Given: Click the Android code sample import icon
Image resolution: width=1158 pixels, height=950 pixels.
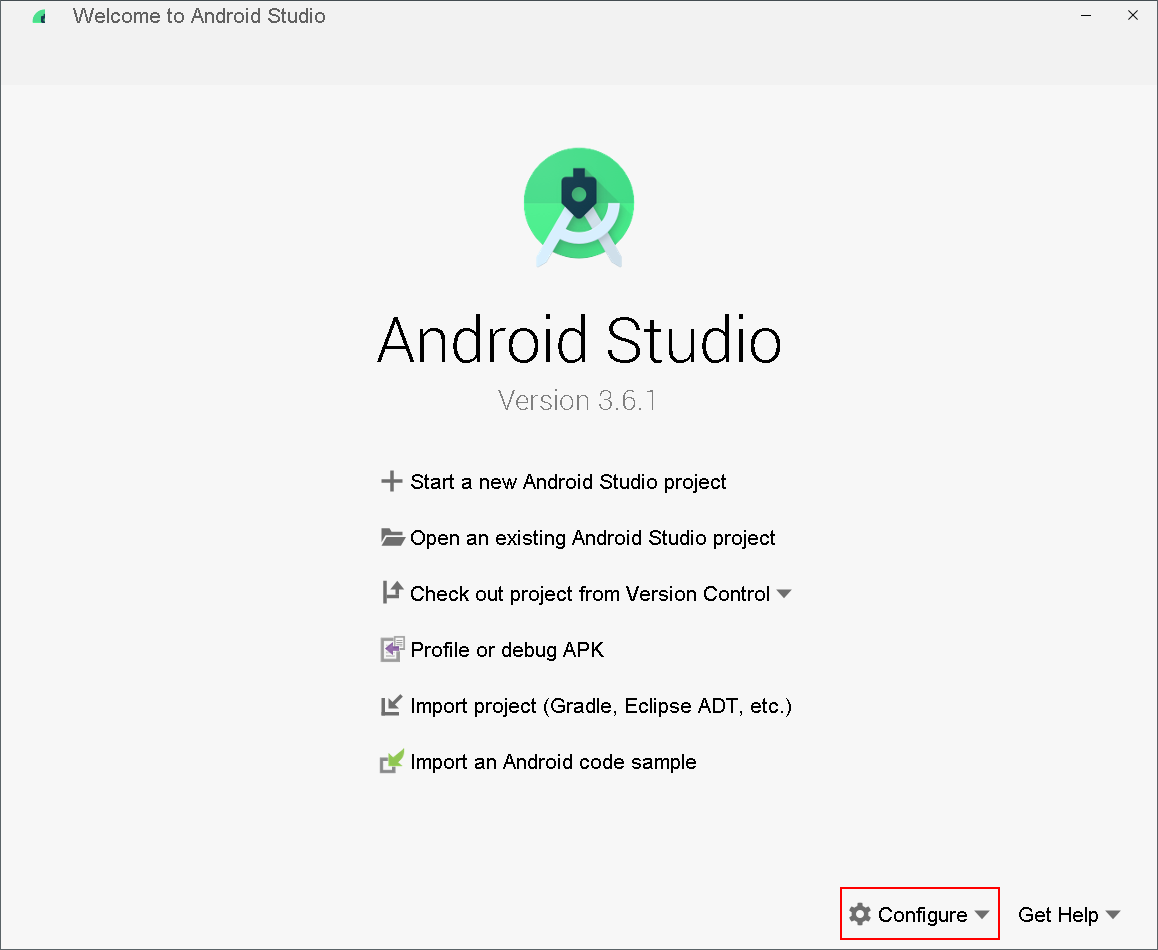Looking at the screenshot, I should [x=392, y=762].
